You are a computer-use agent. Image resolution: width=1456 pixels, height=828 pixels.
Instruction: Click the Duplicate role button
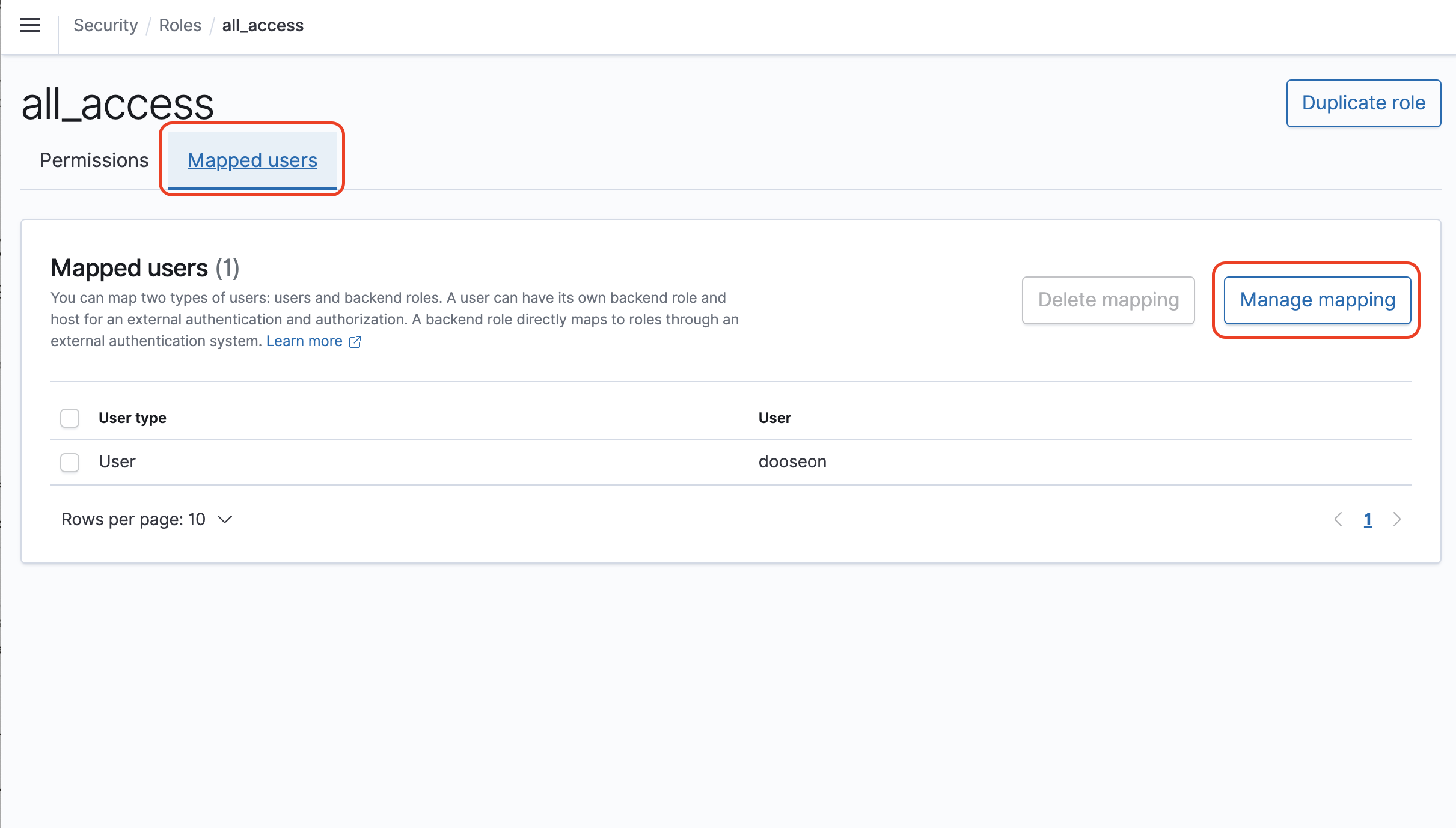tap(1363, 103)
